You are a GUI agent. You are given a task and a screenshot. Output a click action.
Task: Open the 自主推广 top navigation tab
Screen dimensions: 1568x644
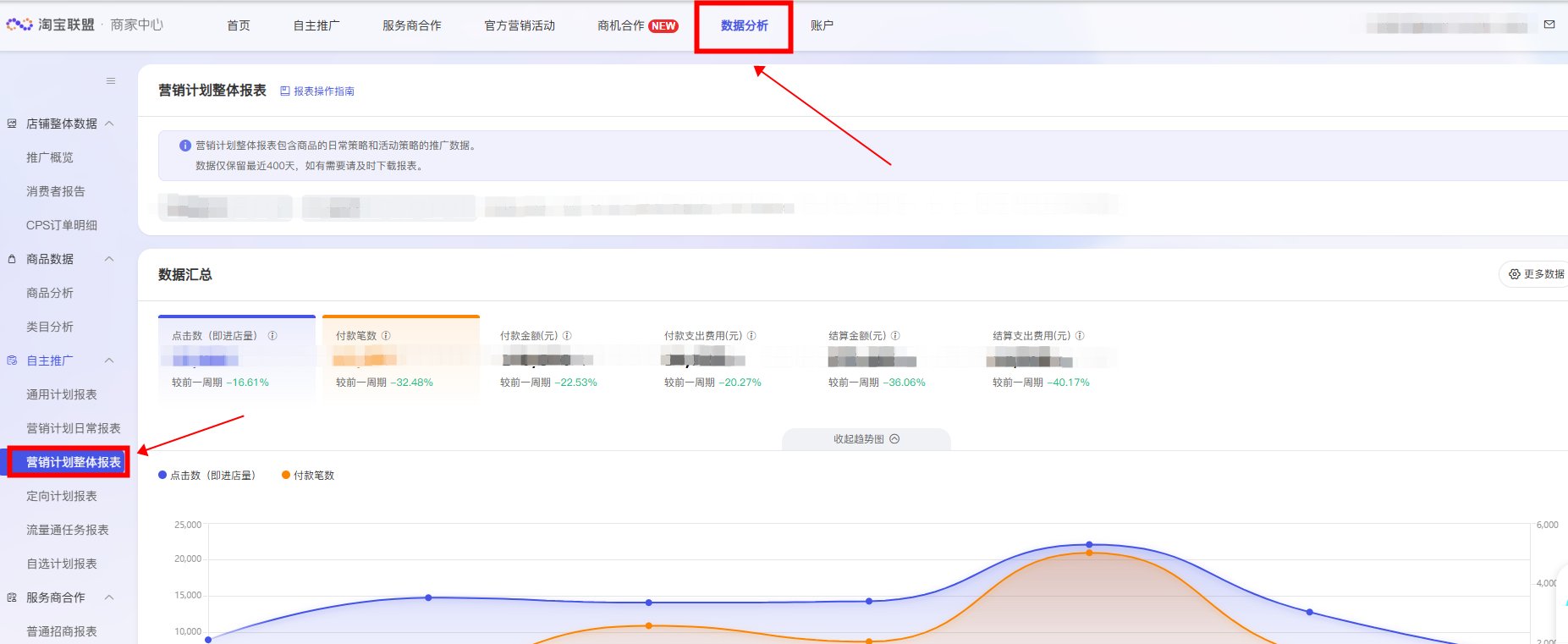[x=316, y=25]
